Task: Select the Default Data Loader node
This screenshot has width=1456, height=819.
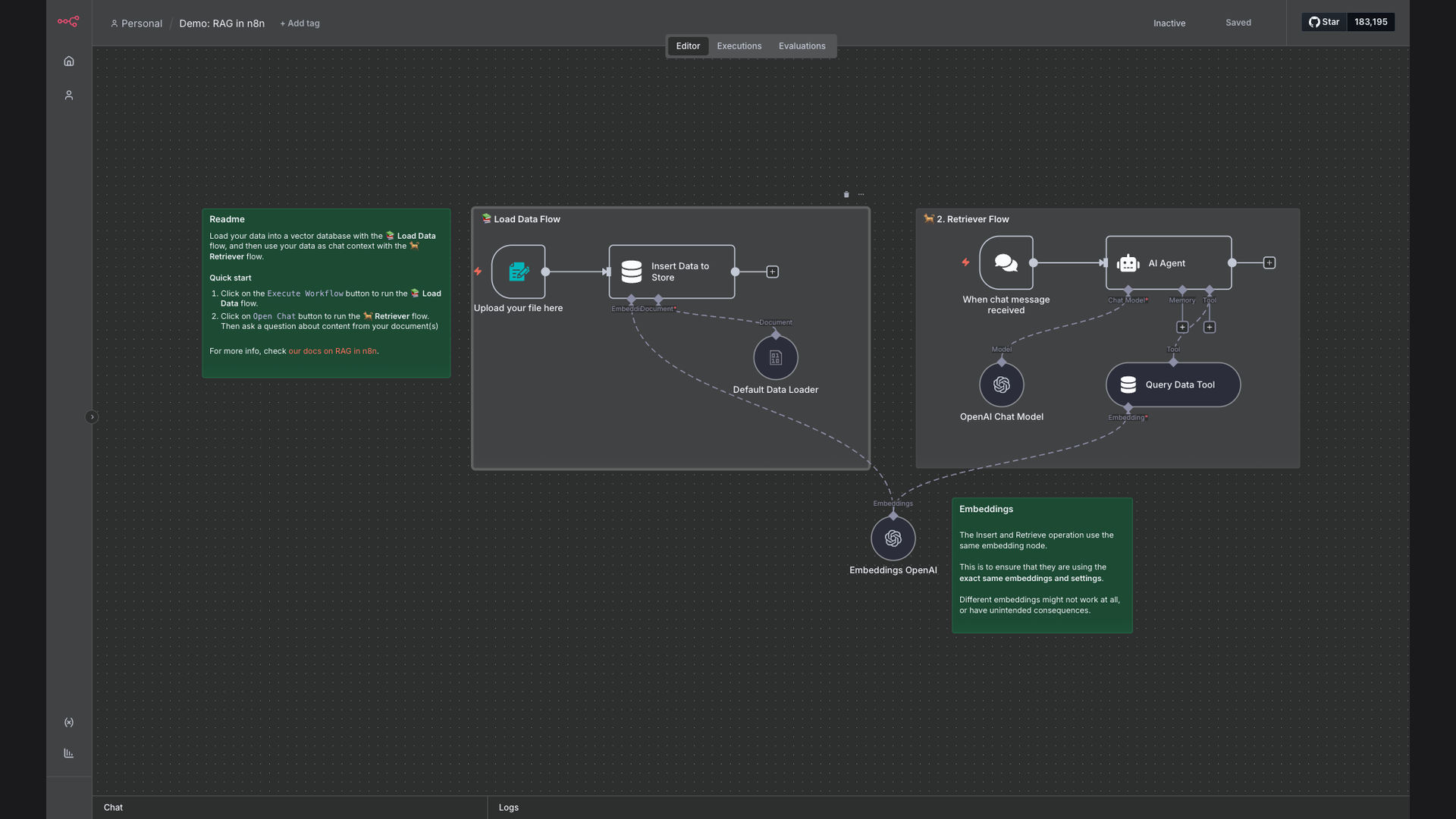Action: [776, 358]
